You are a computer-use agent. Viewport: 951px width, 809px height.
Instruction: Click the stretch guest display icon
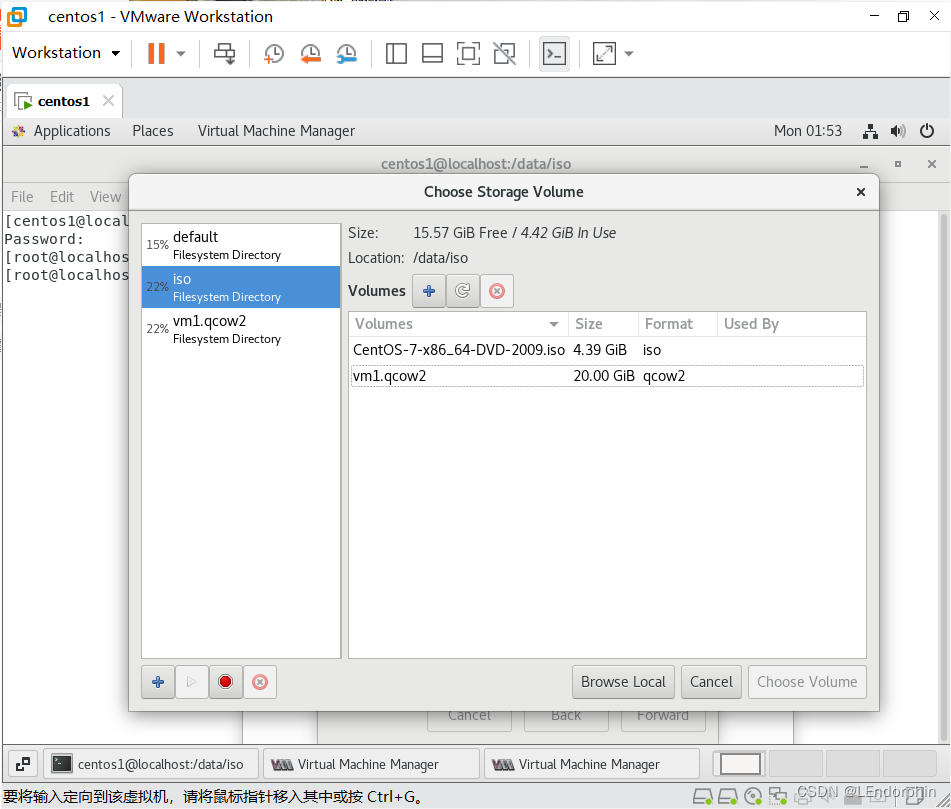[604, 53]
